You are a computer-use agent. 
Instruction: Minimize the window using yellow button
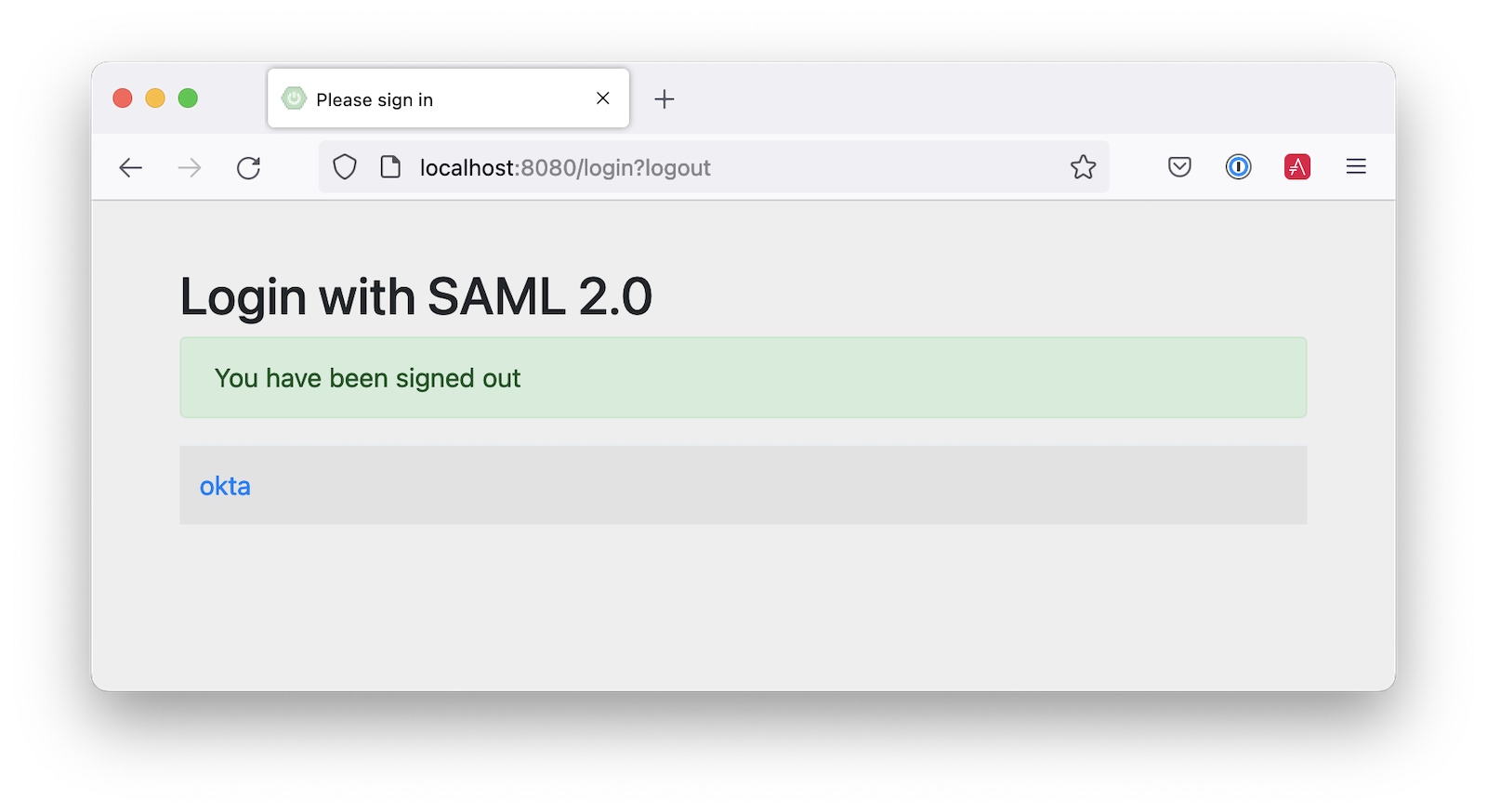(155, 98)
